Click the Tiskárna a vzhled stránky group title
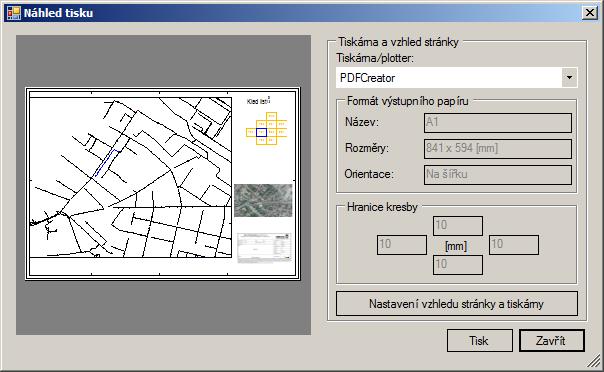This screenshot has height=372, width=604. [x=398, y=42]
